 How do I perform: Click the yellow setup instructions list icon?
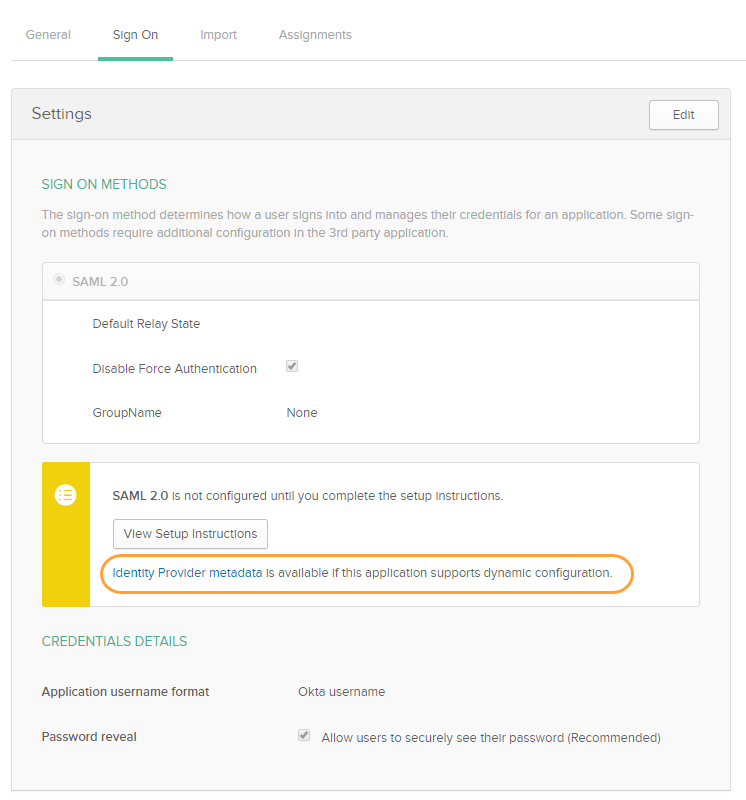(x=66, y=495)
